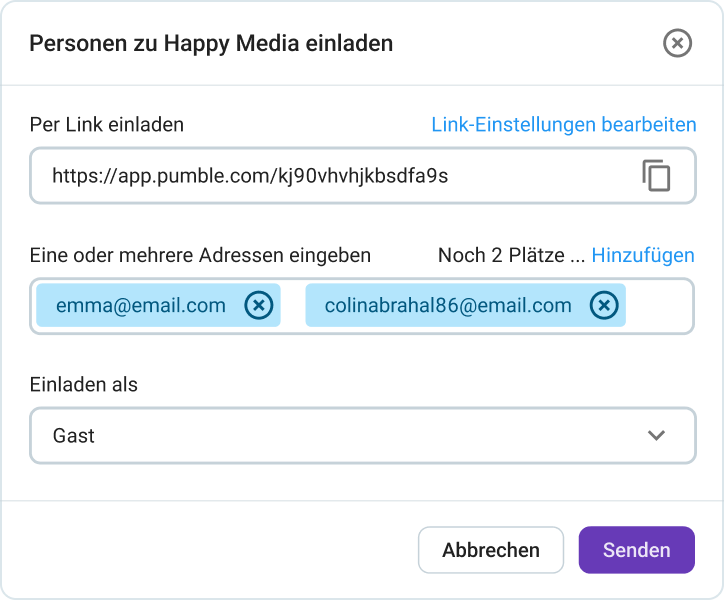Click the 'Gast' text in the role selector
This screenshot has width=724, height=600.
click(73, 436)
